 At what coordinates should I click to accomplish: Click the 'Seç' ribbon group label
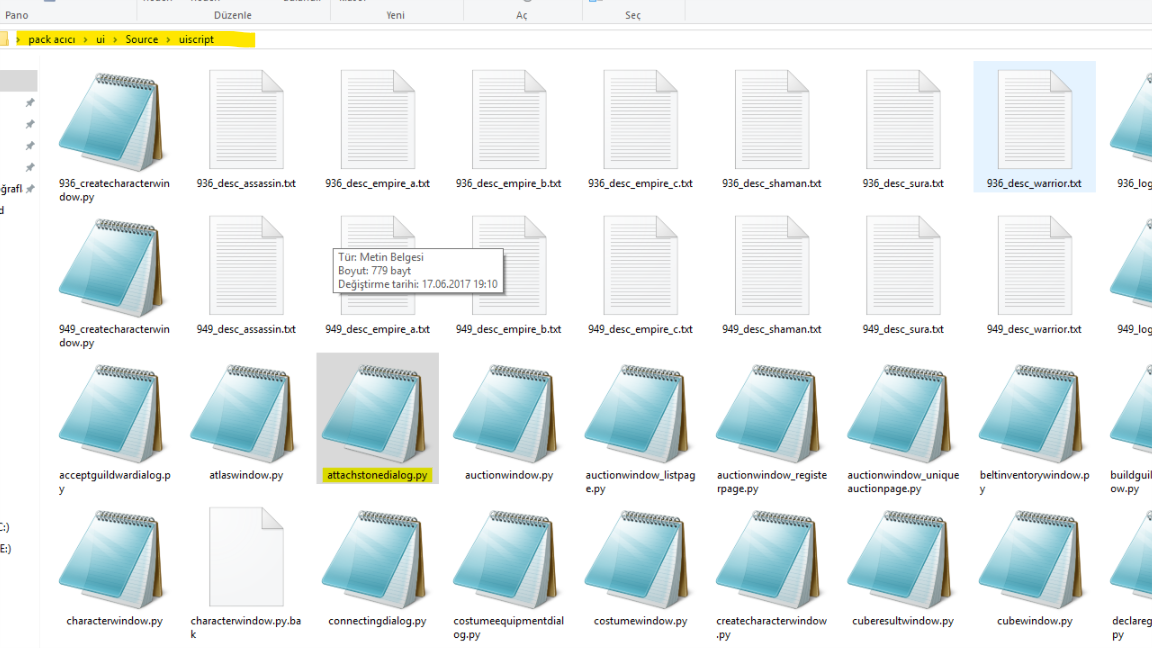coord(633,15)
